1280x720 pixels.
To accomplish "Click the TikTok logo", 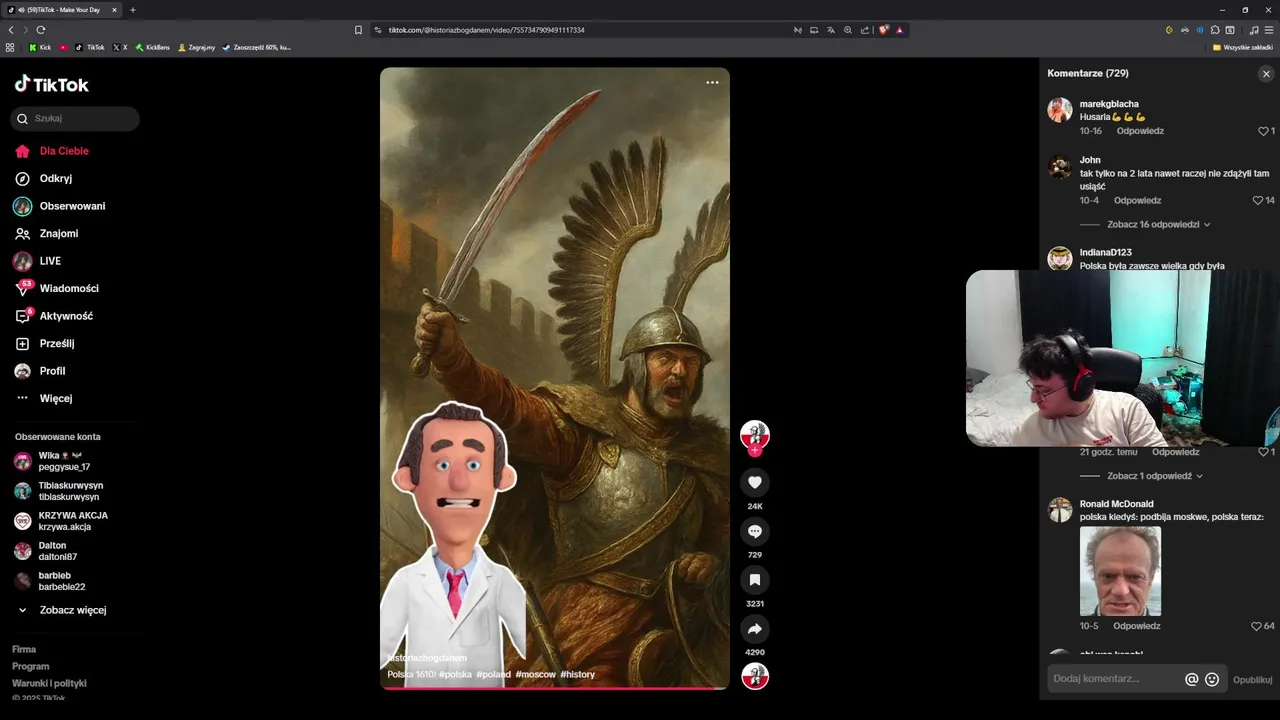I will (52, 85).
